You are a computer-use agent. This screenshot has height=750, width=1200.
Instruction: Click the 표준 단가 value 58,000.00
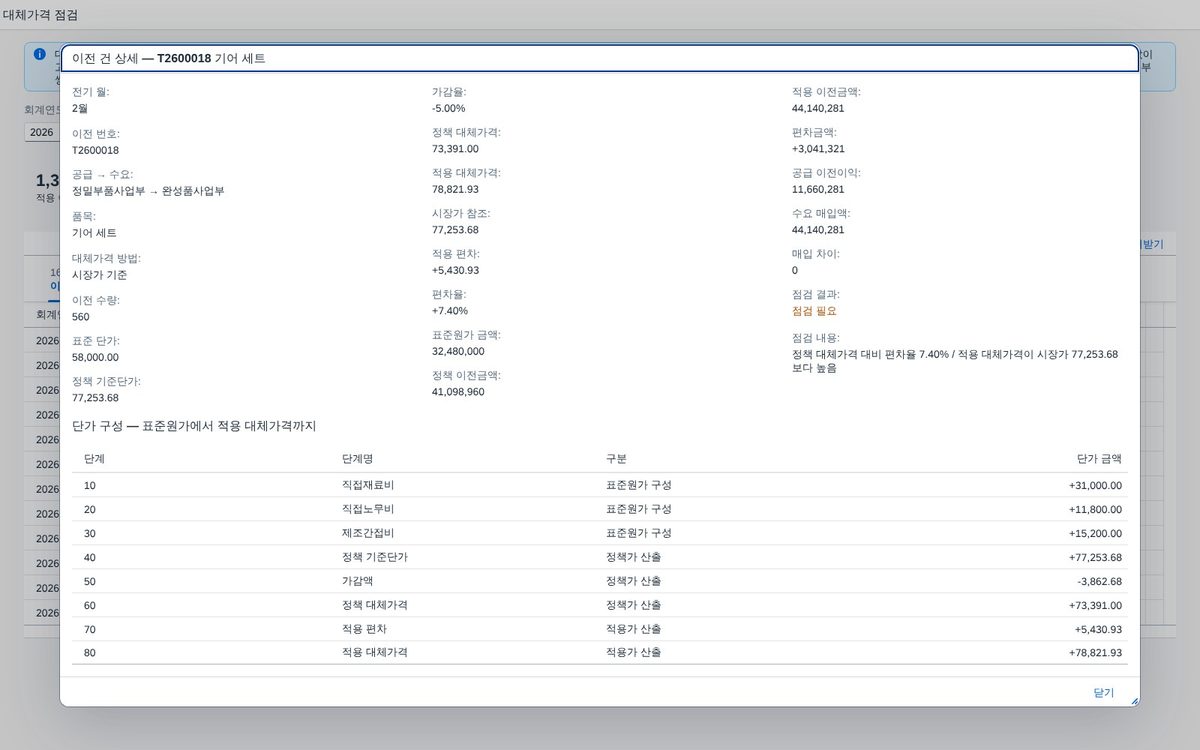click(x=95, y=357)
